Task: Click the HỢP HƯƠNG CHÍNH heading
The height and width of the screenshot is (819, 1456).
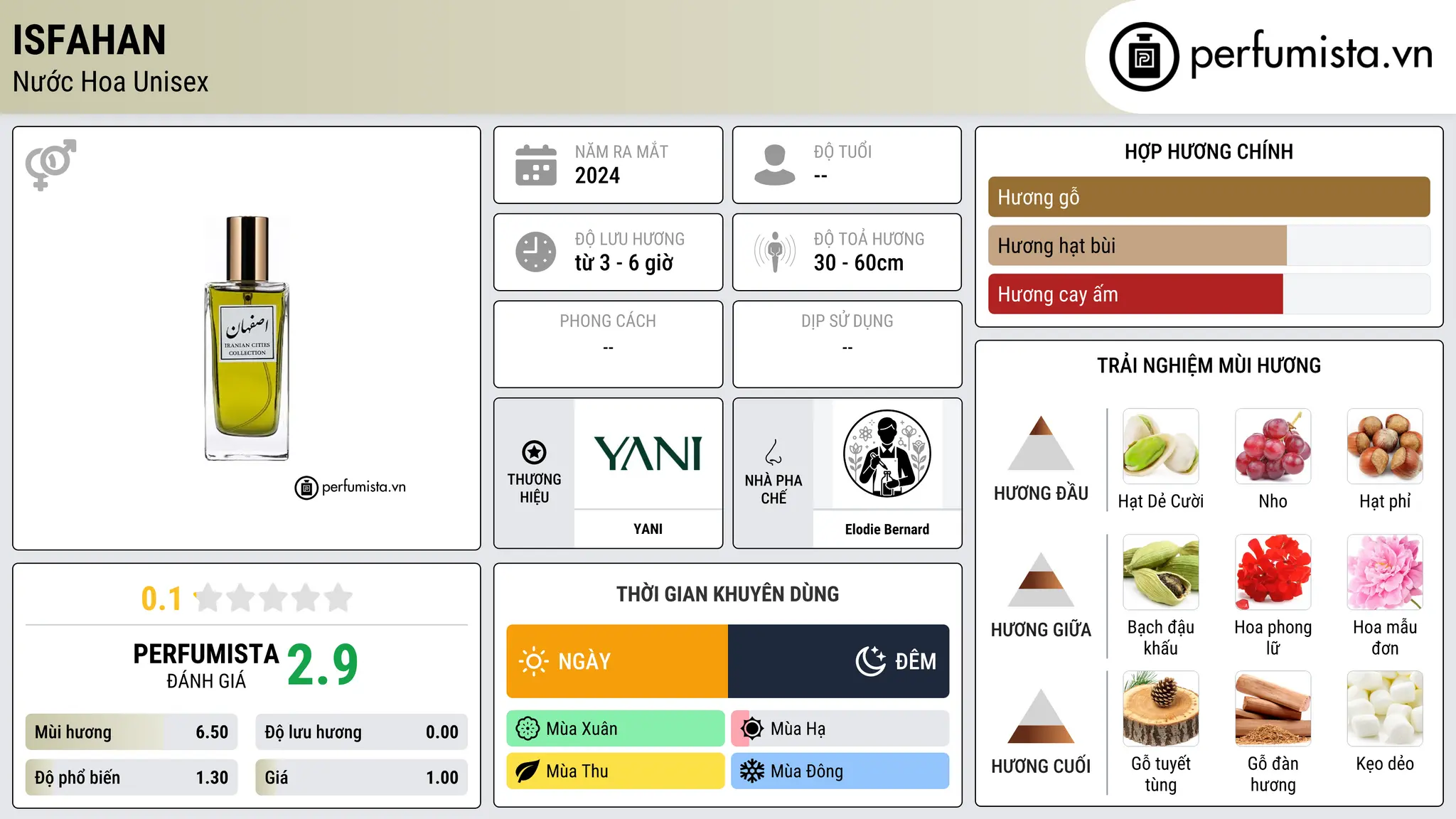Action: click(1209, 151)
